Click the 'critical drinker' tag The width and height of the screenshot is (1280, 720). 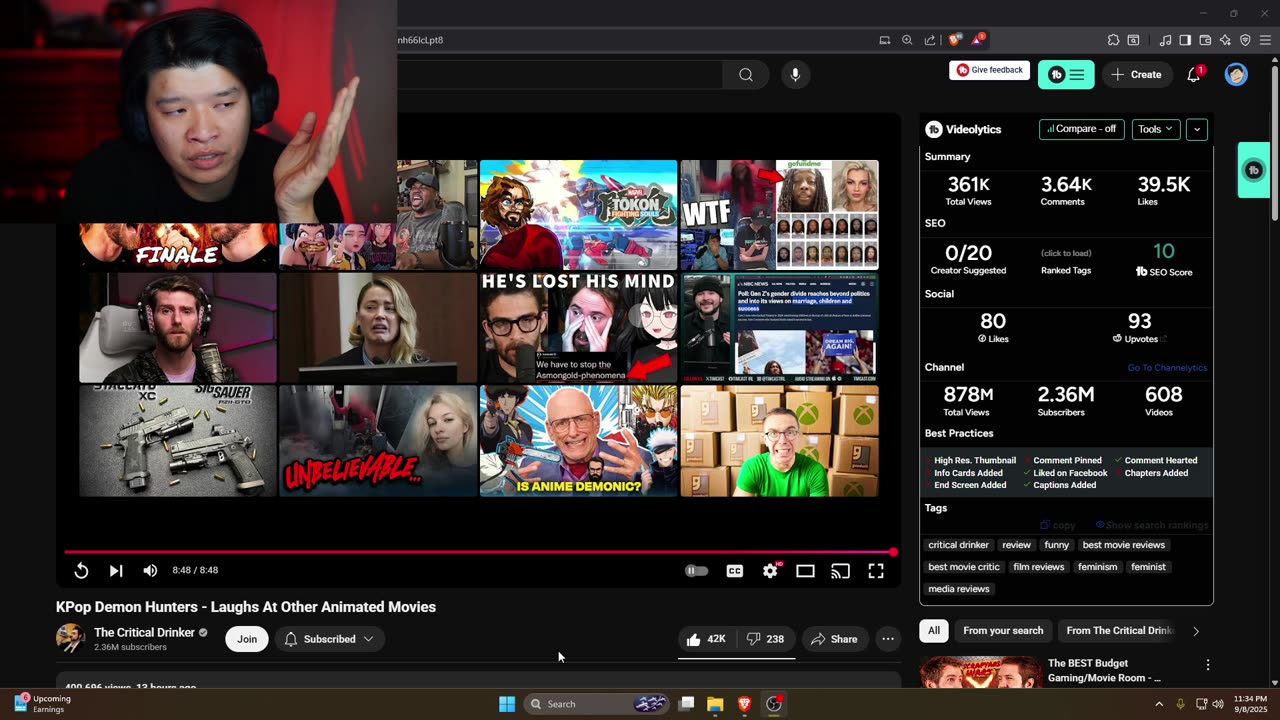958,545
